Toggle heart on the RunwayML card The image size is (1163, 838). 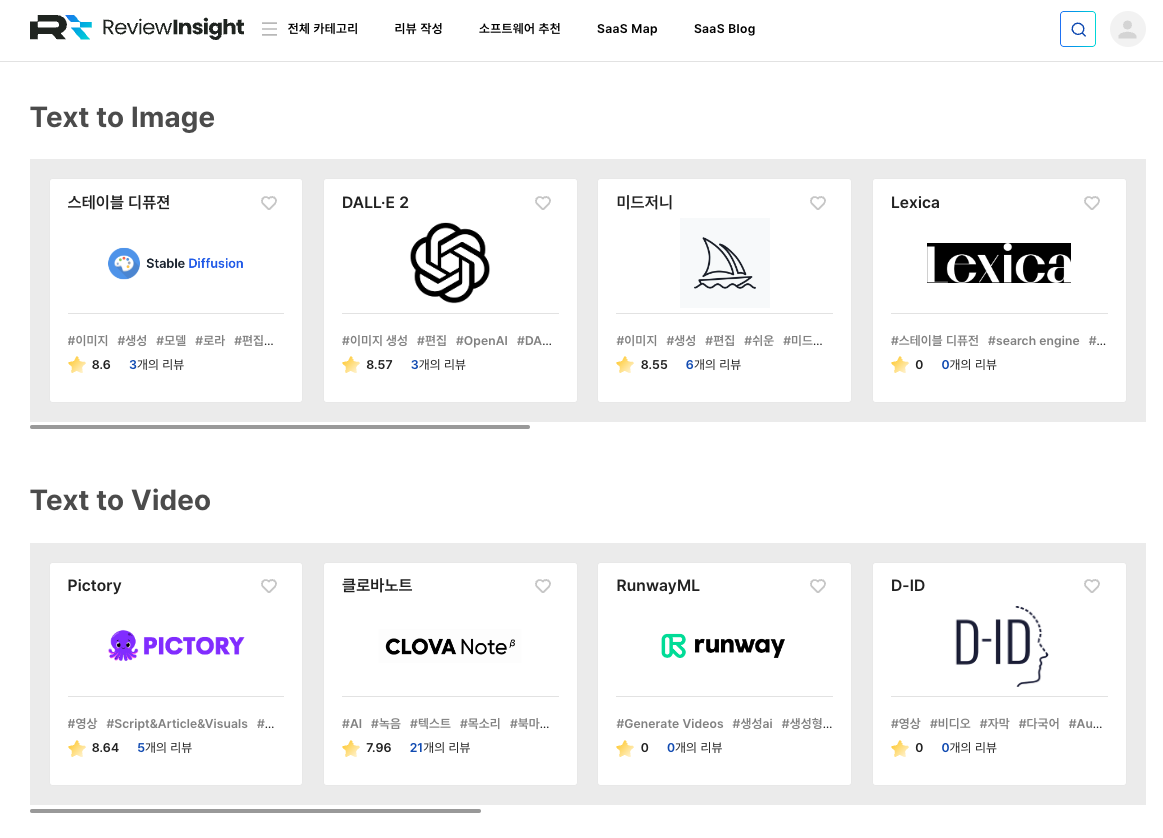[x=818, y=586]
